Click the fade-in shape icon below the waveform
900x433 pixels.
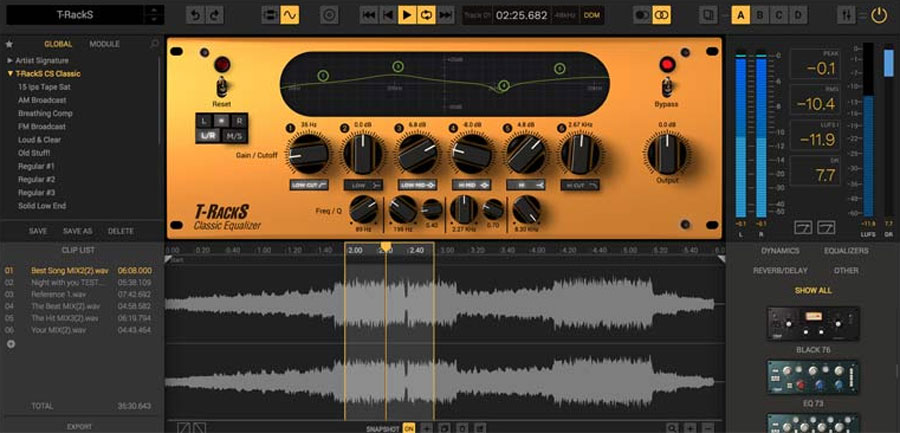pyautogui.click(x=184, y=428)
